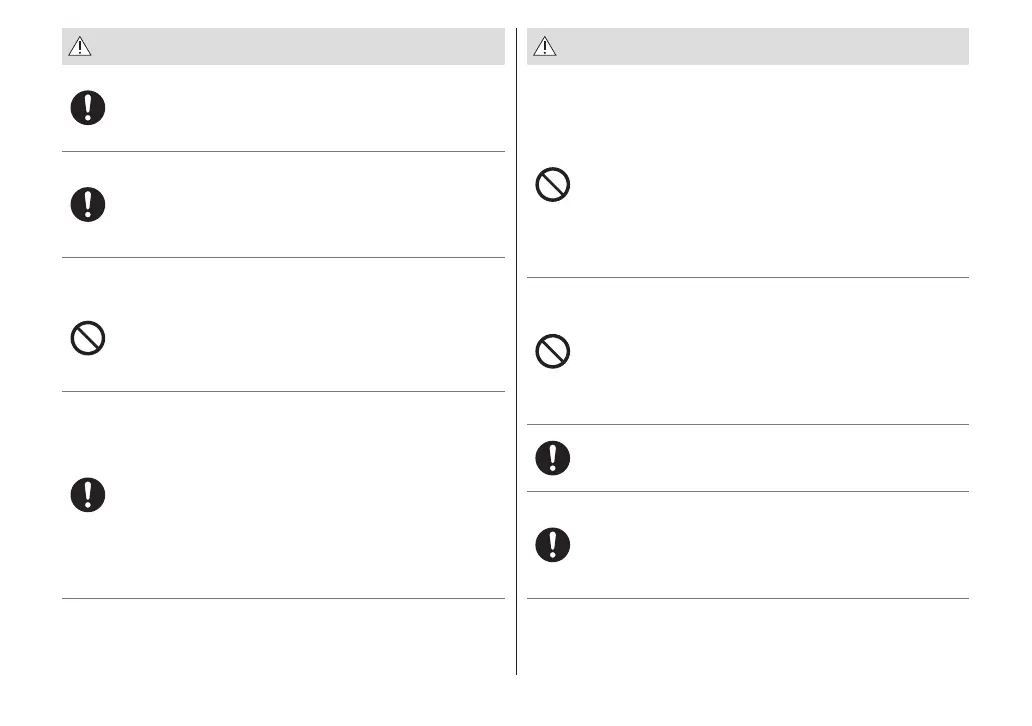1032x726 pixels.
Task: Click the divider between the two right prohibition icons
Action: point(748,278)
